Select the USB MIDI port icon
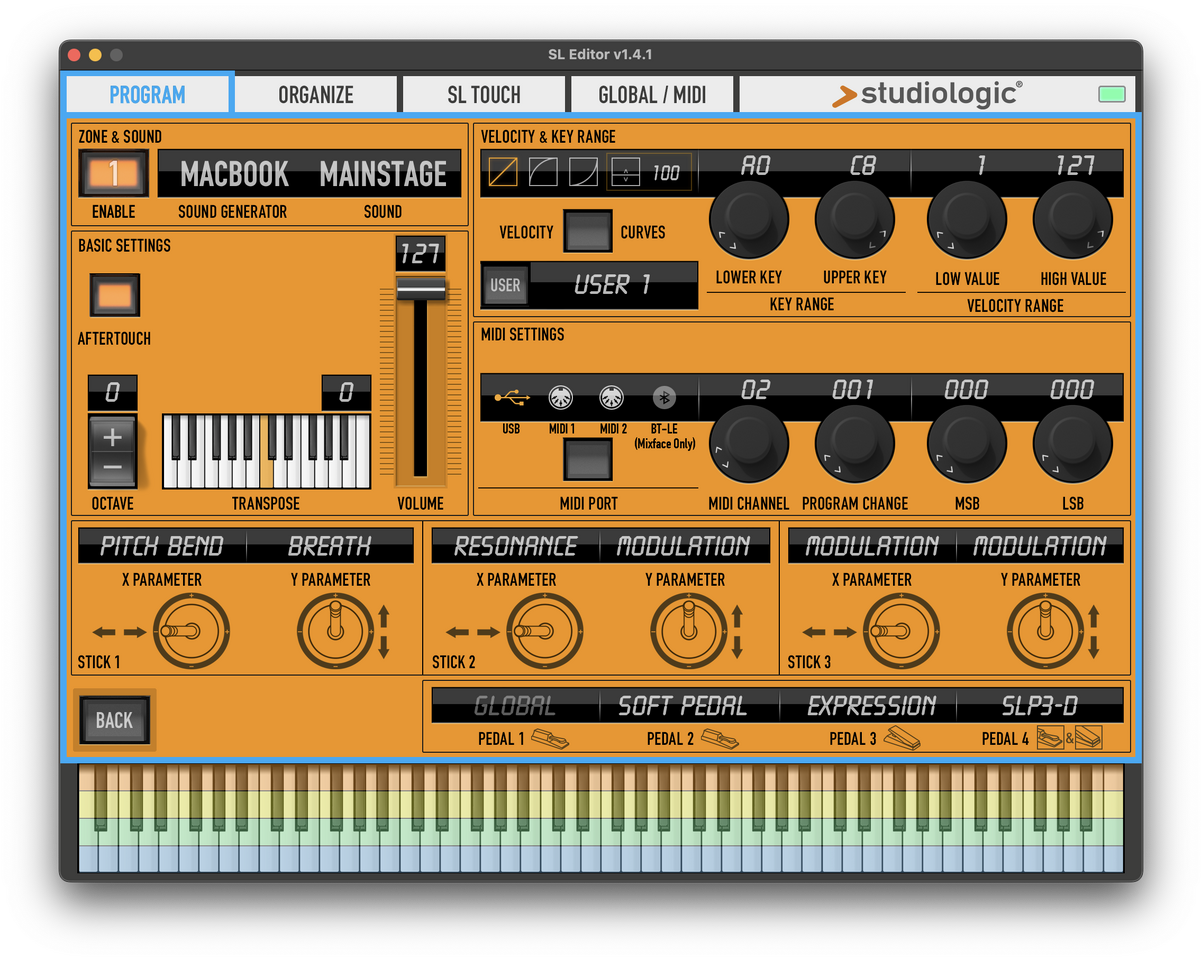This screenshot has height=960, width=1202. (511, 399)
